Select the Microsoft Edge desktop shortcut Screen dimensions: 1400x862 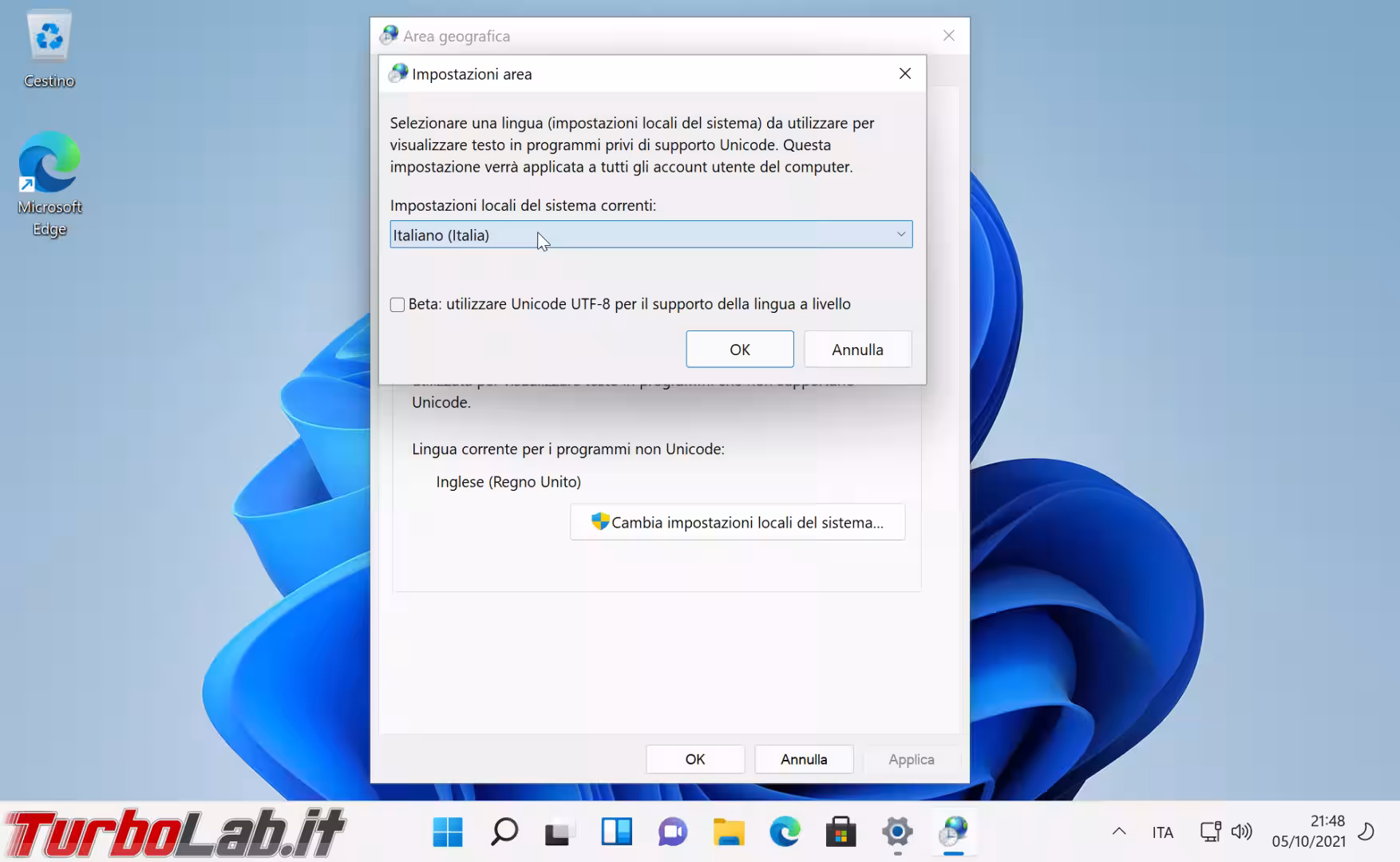(x=49, y=184)
